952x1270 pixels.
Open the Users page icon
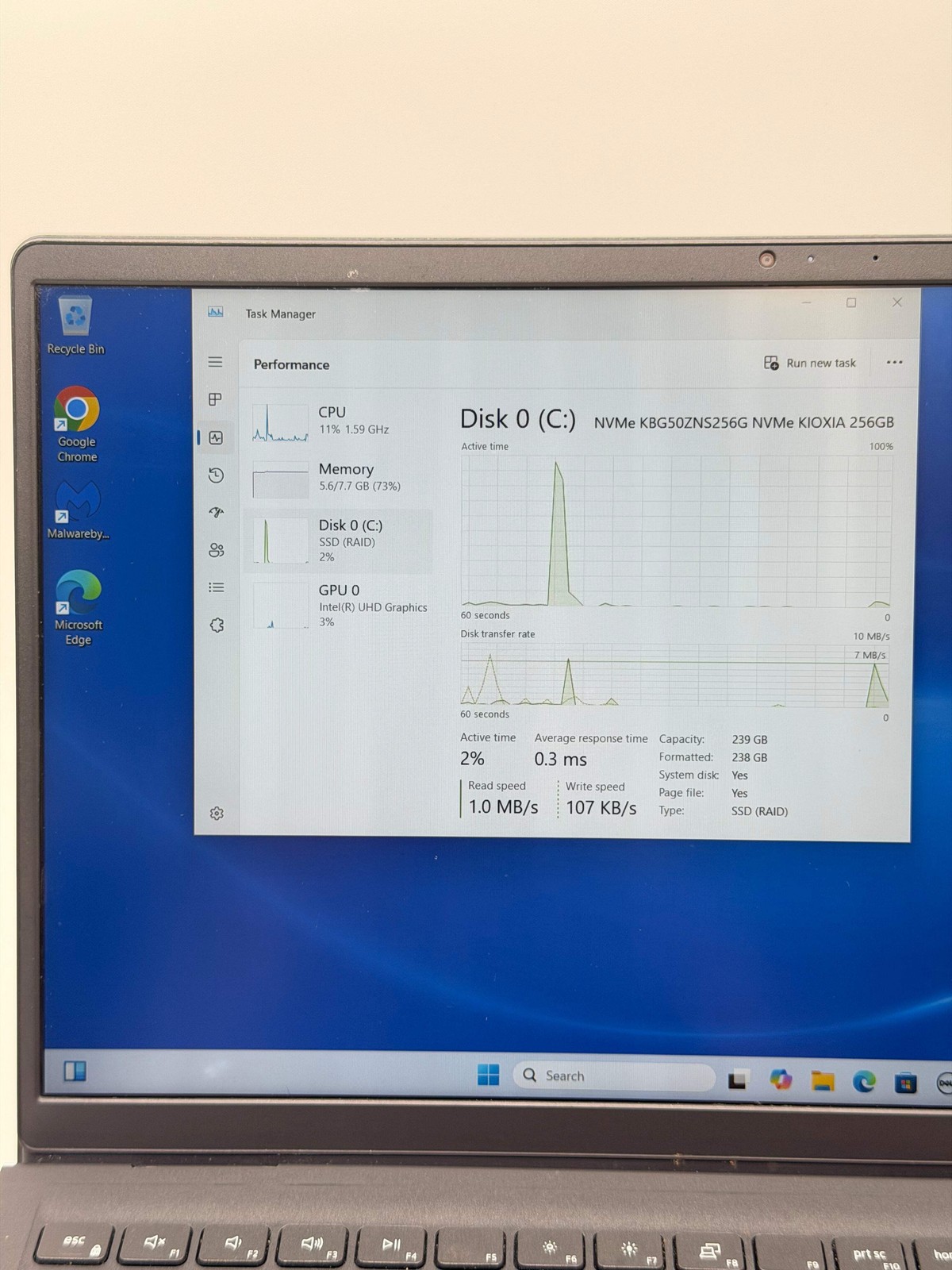[216, 549]
